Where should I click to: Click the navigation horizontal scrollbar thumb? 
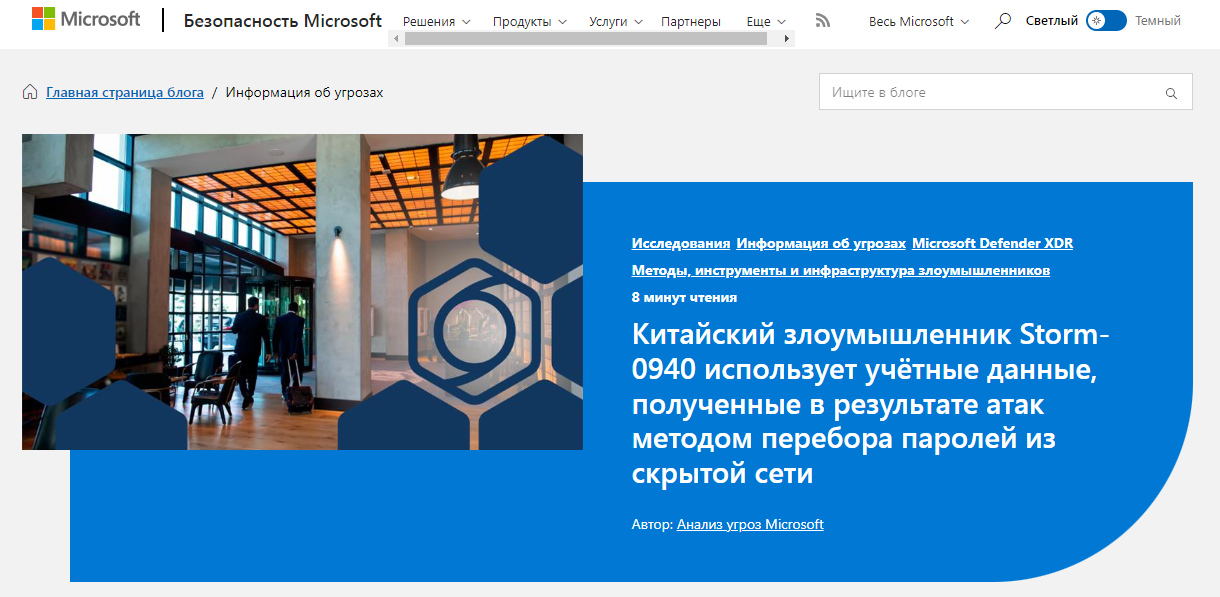[x=585, y=39]
